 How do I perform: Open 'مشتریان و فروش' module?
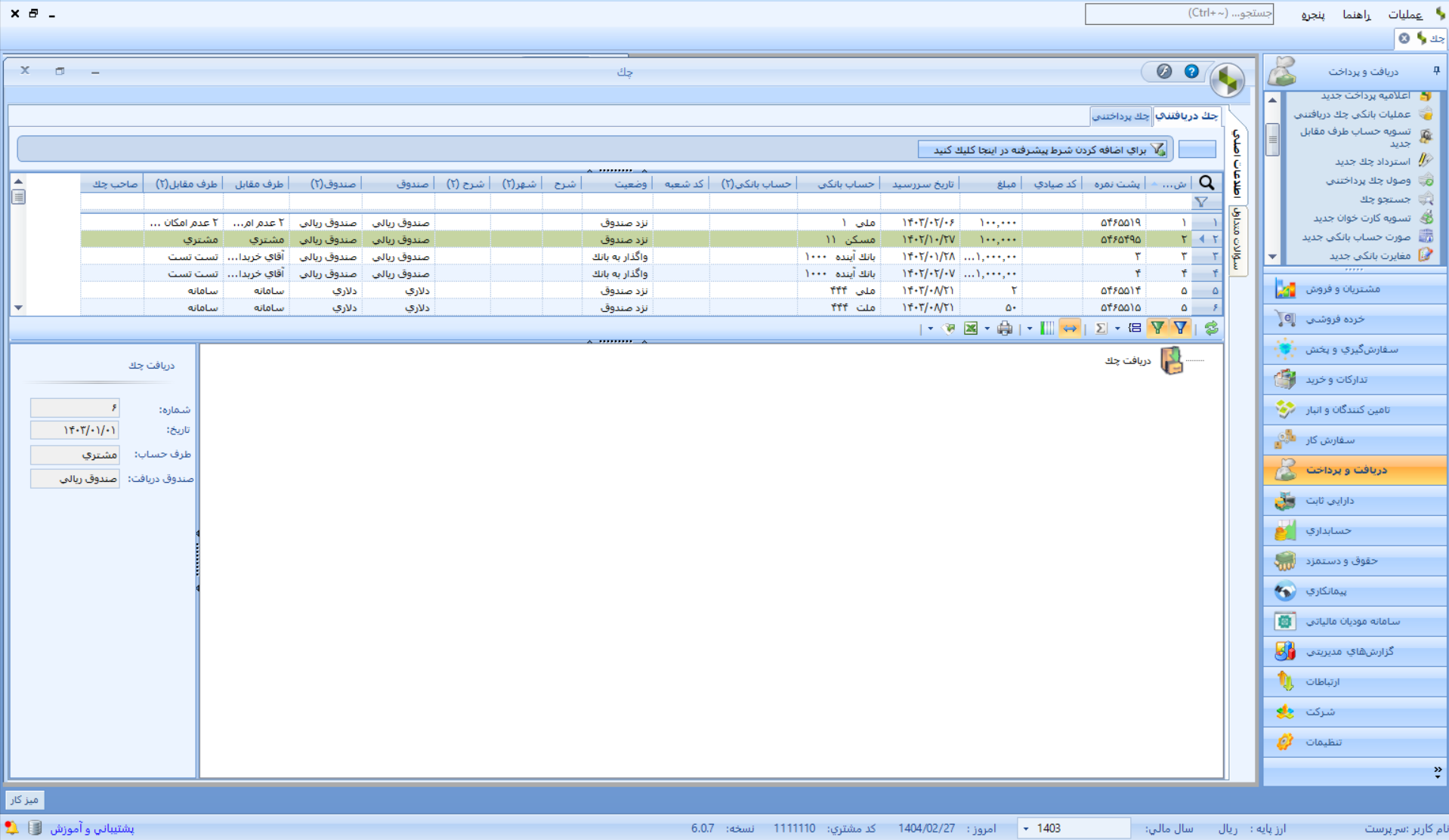1355,289
